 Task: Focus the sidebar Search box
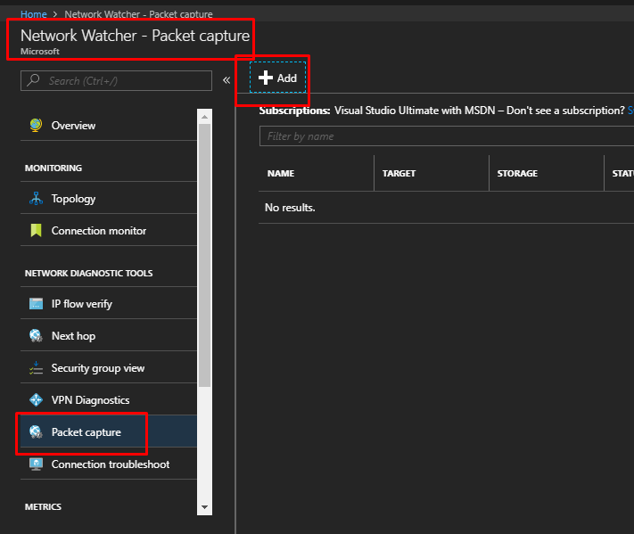pyautogui.click(x=120, y=80)
